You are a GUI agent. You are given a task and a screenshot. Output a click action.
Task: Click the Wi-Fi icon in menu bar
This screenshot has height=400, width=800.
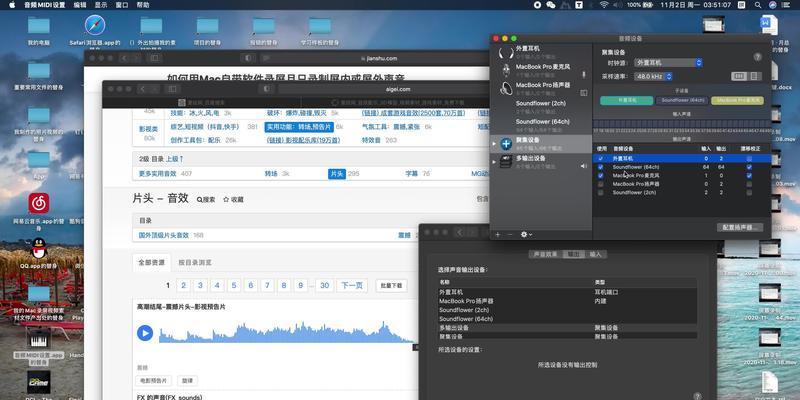click(604, 5)
